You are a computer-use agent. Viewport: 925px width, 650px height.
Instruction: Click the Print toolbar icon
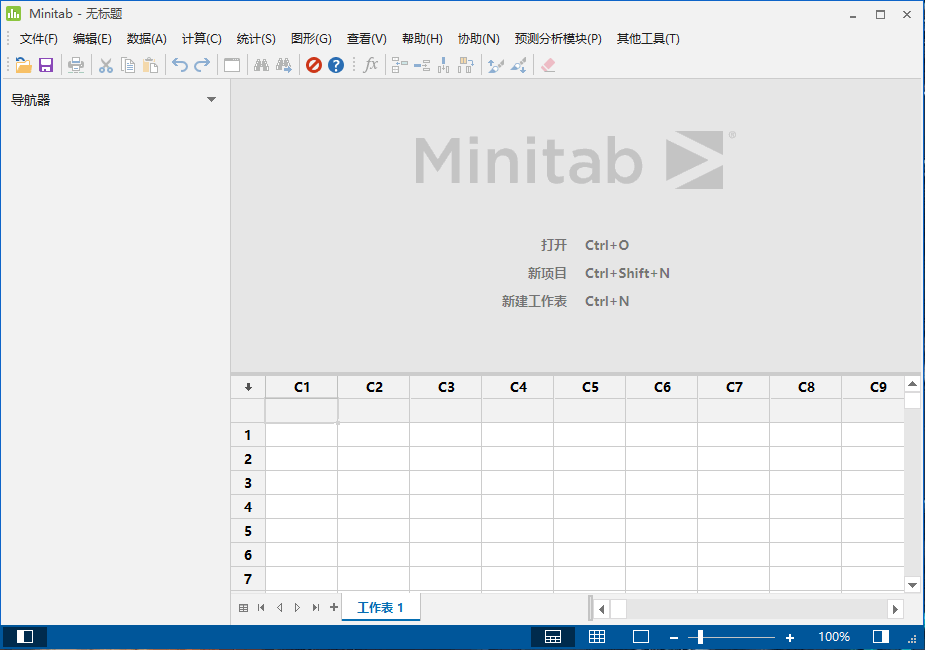click(76, 65)
